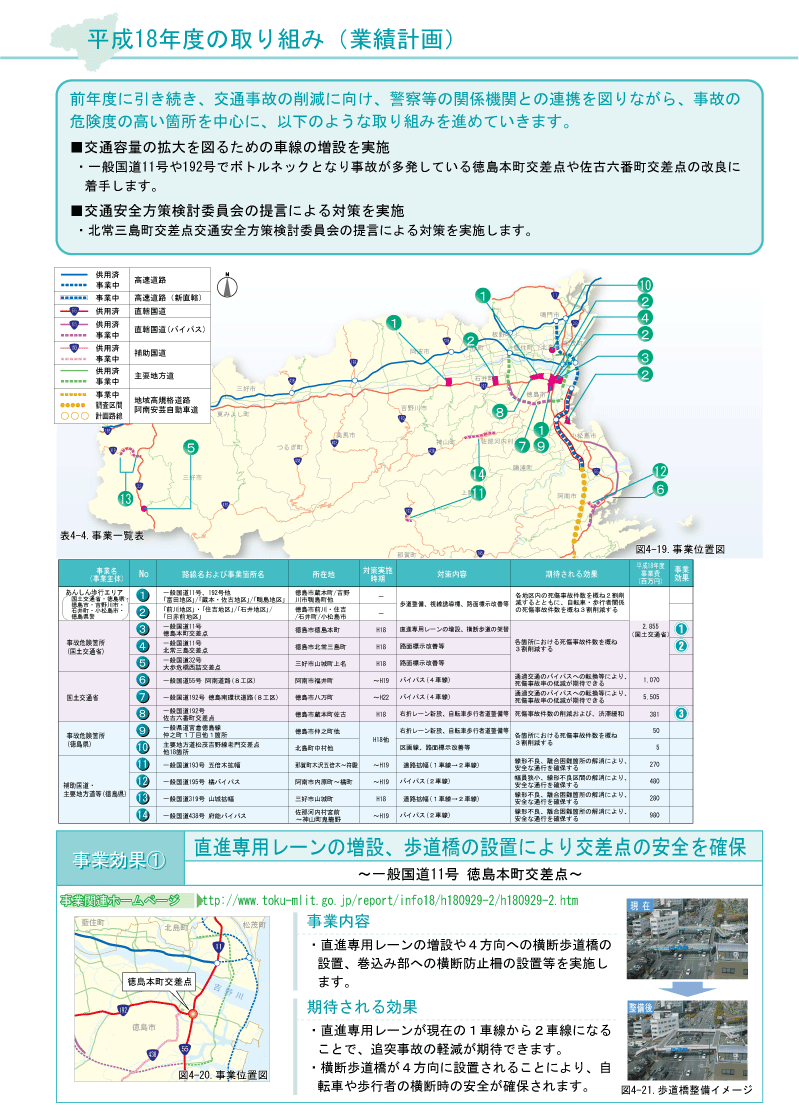Click number 7 circle in table No column

[143, 697]
